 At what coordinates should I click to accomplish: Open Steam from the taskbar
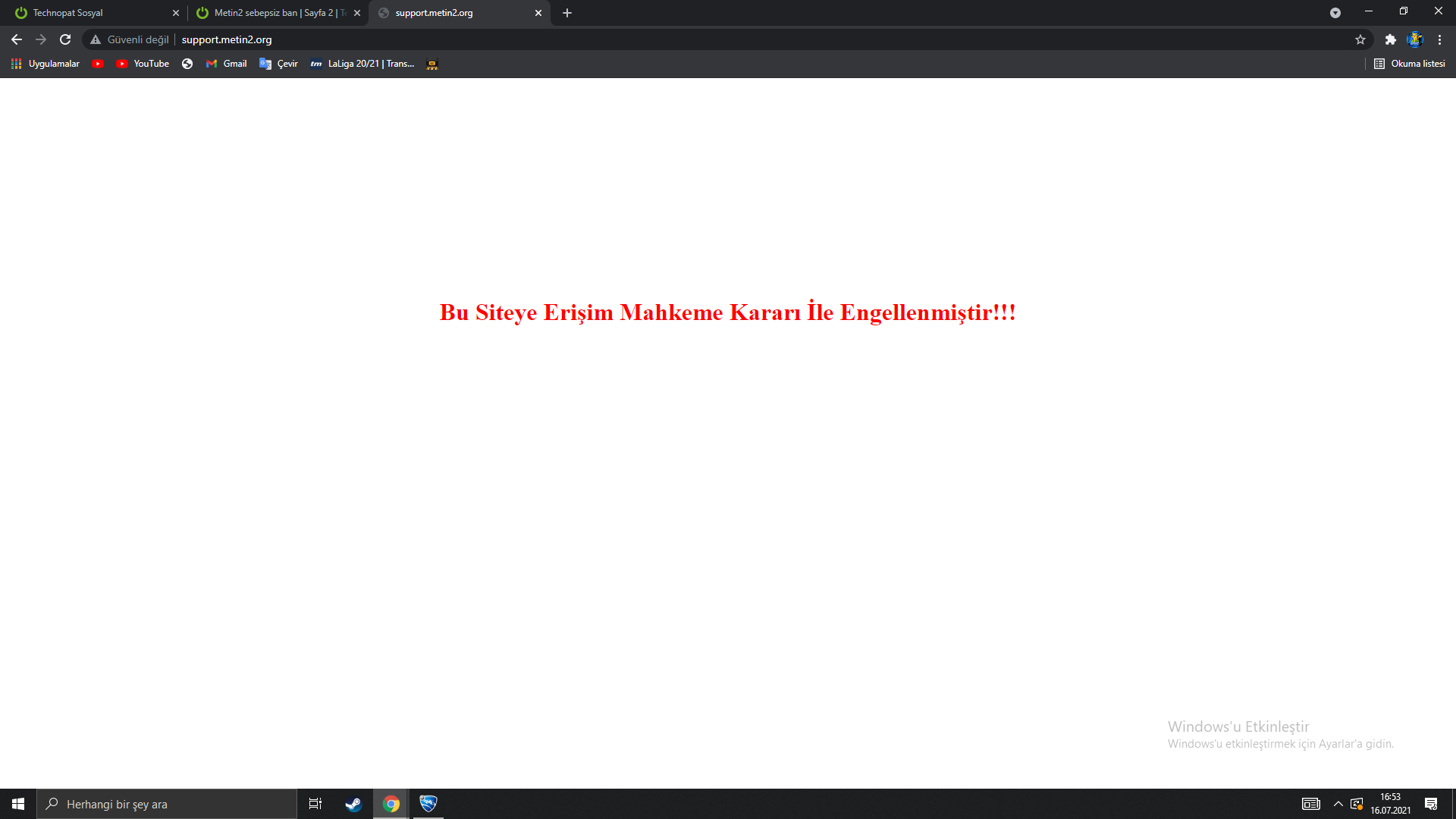pos(353,804)
